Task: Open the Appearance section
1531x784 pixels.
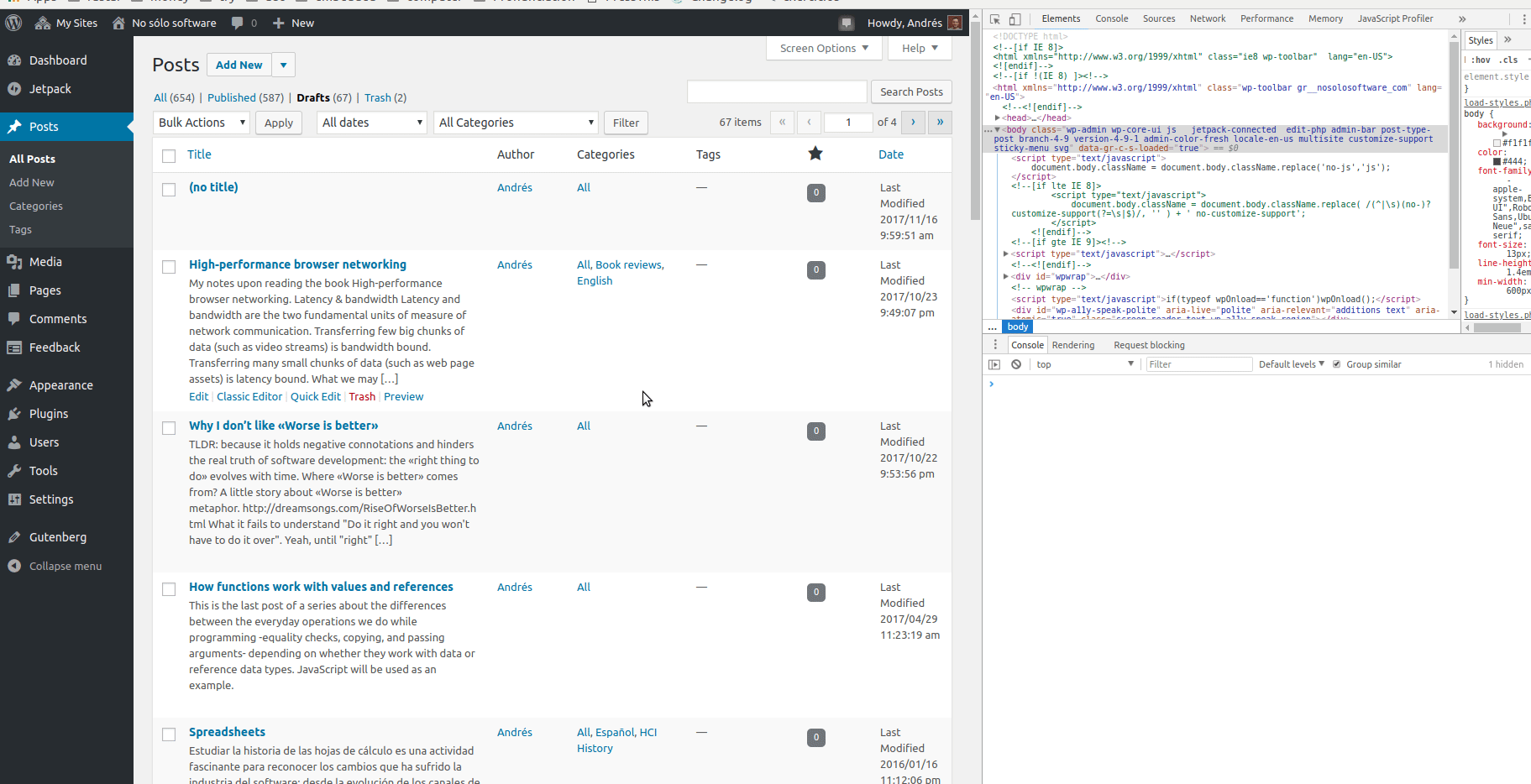Action: (x=59, y=384)
